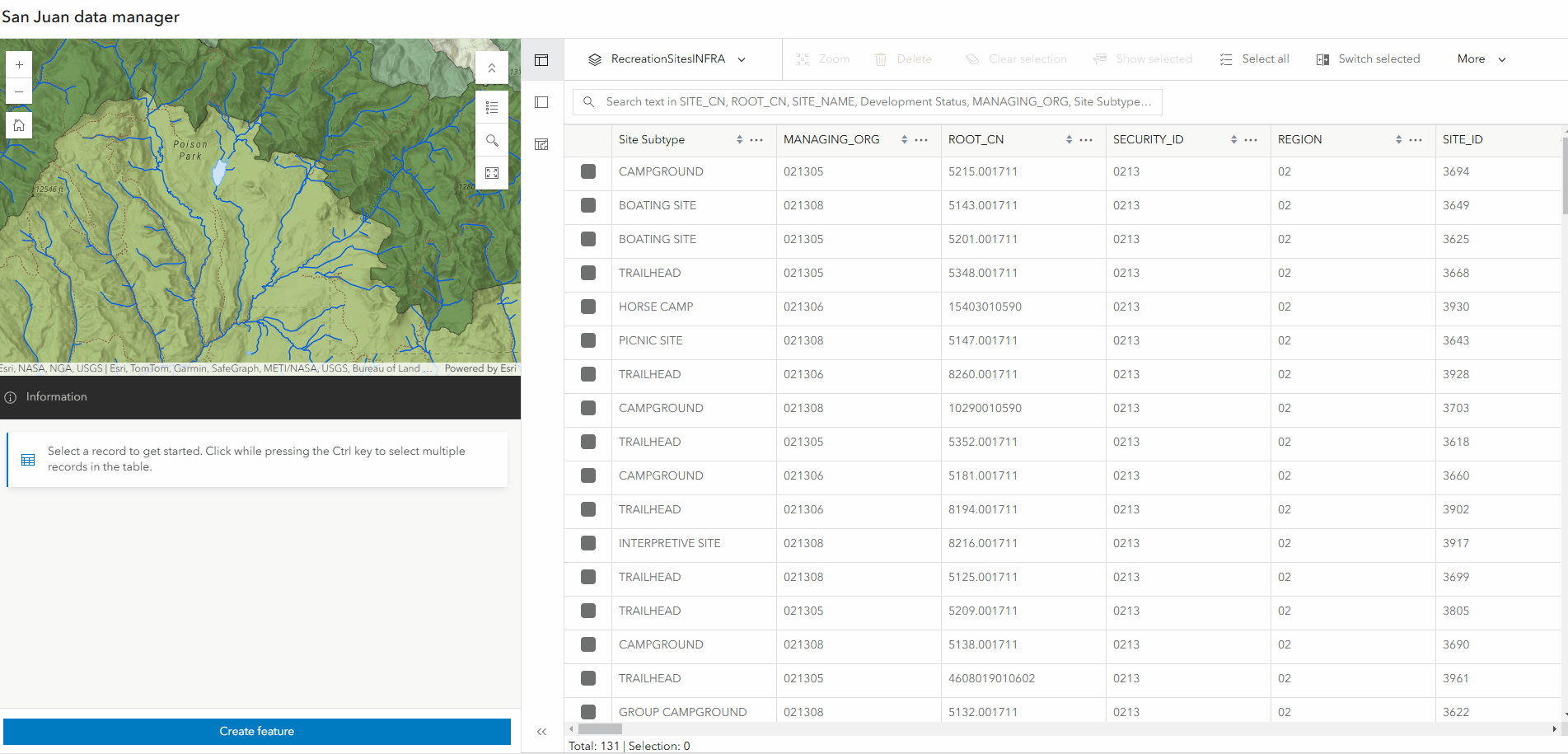
Task: Open the CAMPGROUND record with SITE_ID 3694
Action: tap(660, 171)
